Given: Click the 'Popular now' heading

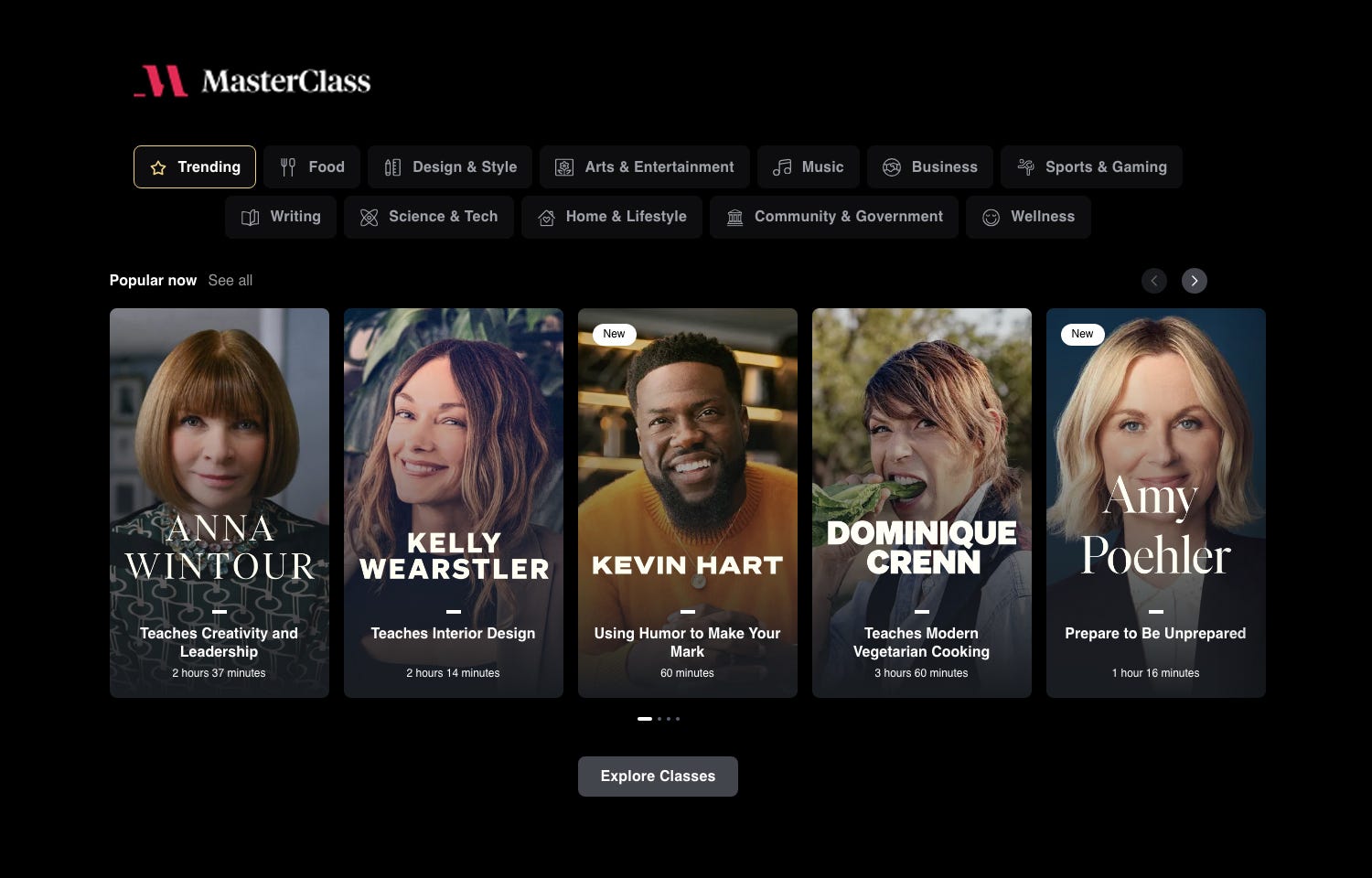Looking at the screenshot, I should pos(153,281).
